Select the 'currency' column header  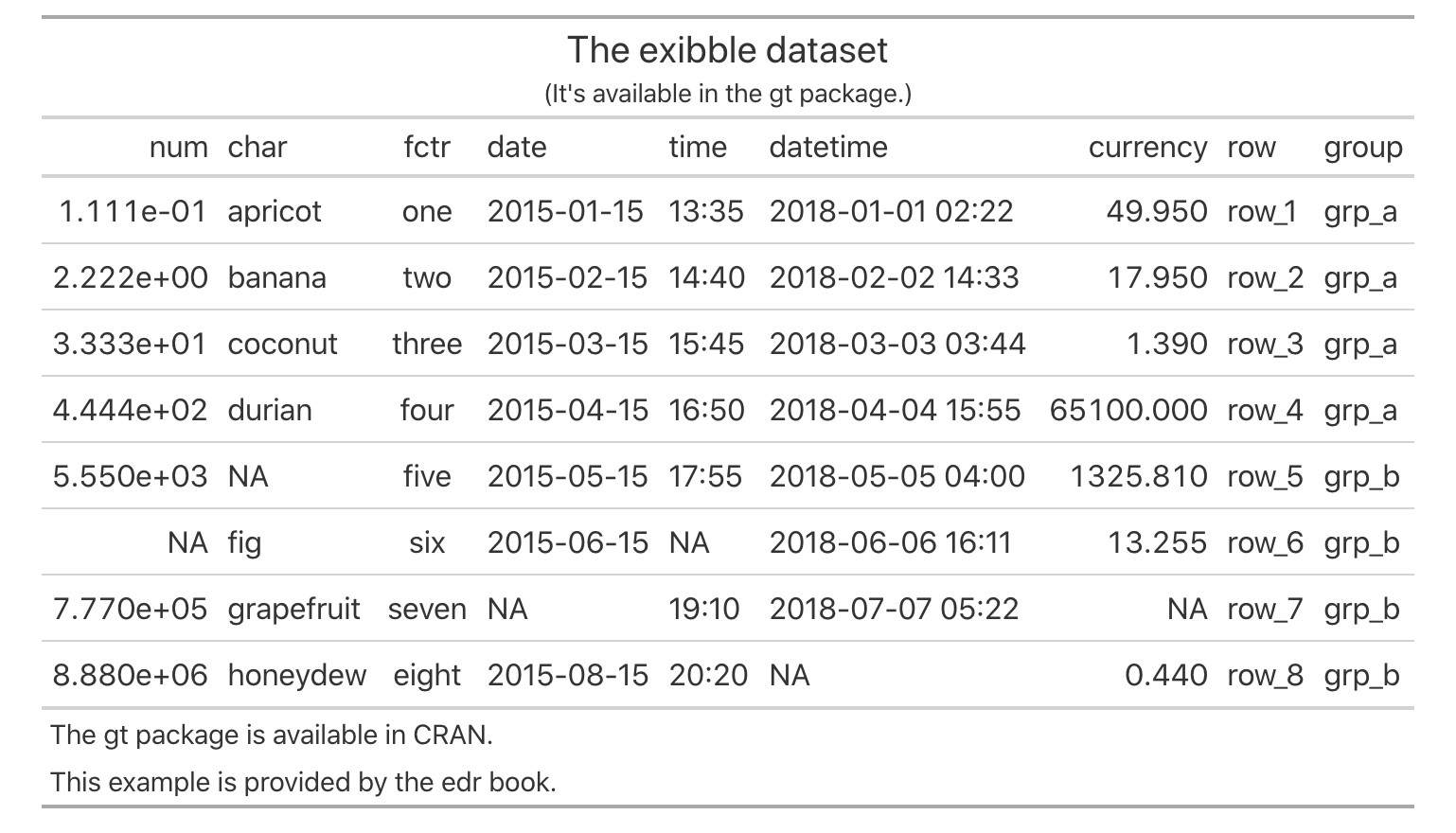(1147, 148)
